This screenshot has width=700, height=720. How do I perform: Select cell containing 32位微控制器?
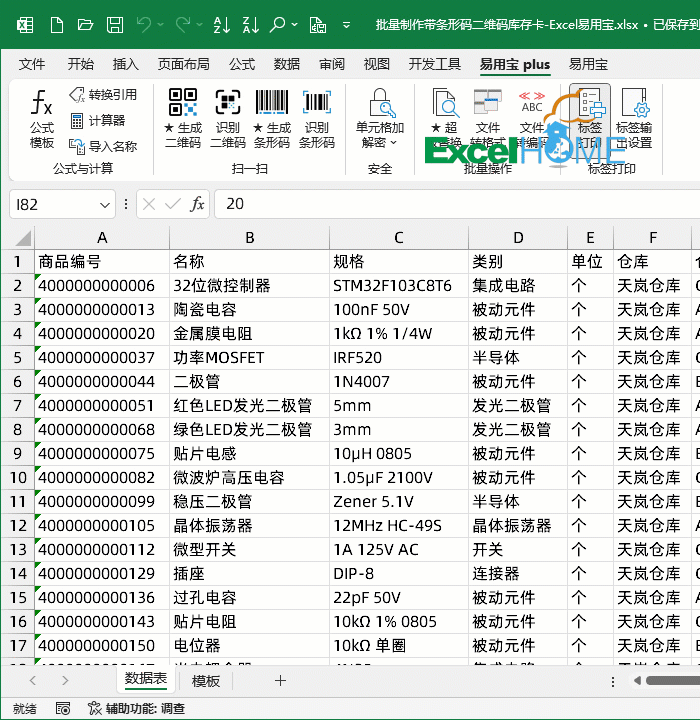tap(249, 286)
